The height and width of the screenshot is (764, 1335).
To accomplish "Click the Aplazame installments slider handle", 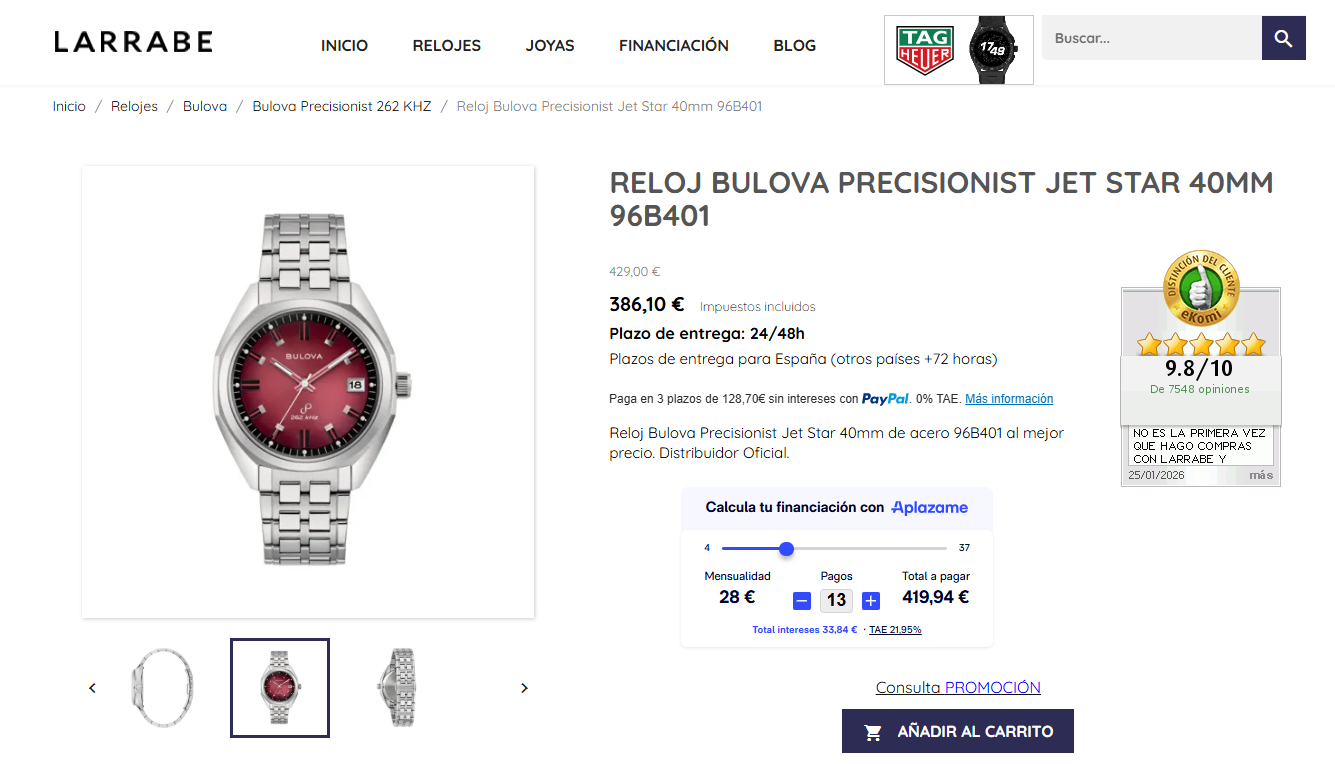I will tap(786, 548).
